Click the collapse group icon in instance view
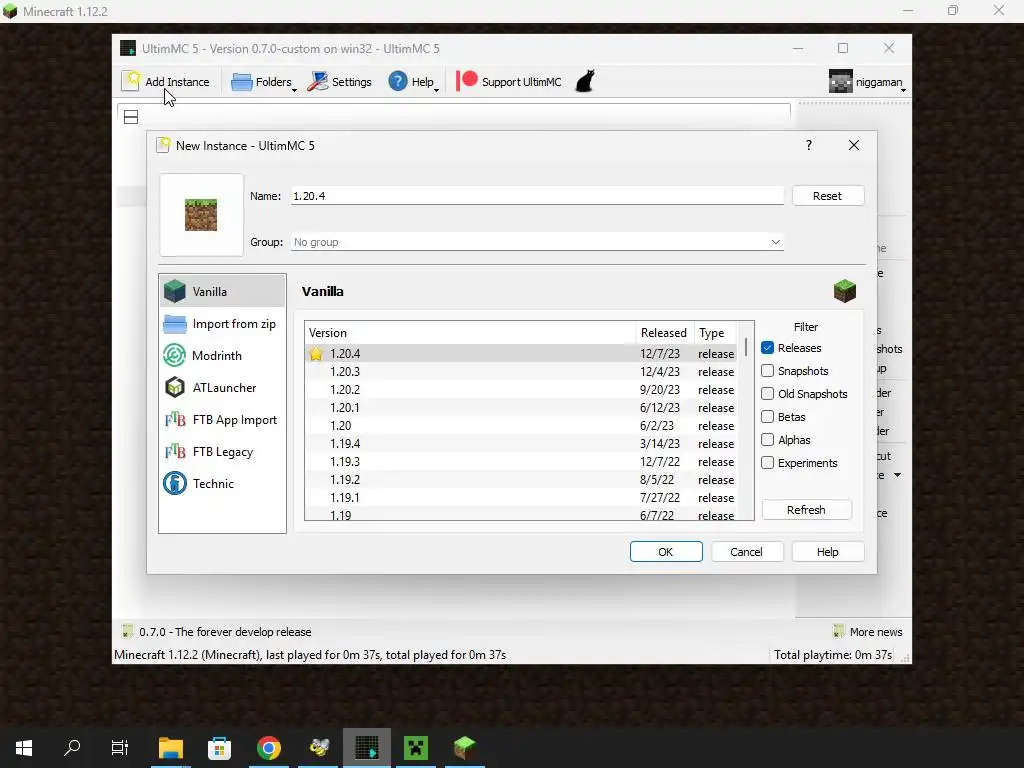Image resolution: width=1024 pixels, height=768 pixels. coord(131,117)
